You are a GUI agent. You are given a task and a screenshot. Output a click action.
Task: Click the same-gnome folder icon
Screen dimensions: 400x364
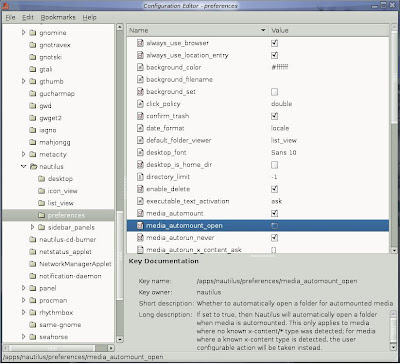pyautogui.click(x=32, y=325)
